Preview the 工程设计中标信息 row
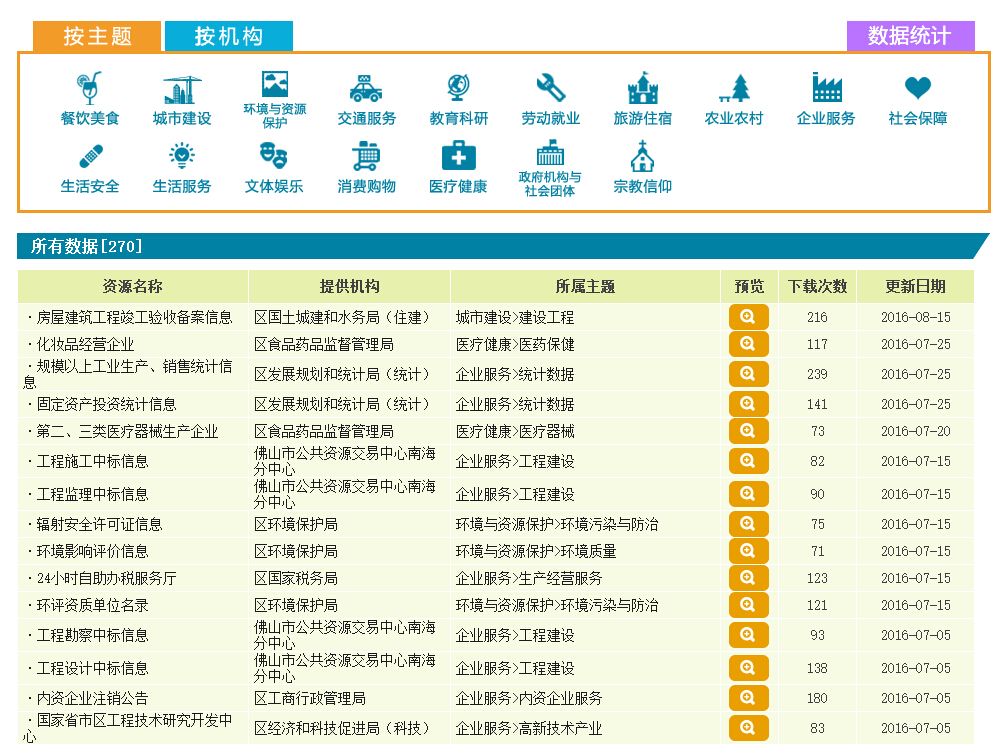994x754 pixels. pyautogui.click(x=749, y=668)
